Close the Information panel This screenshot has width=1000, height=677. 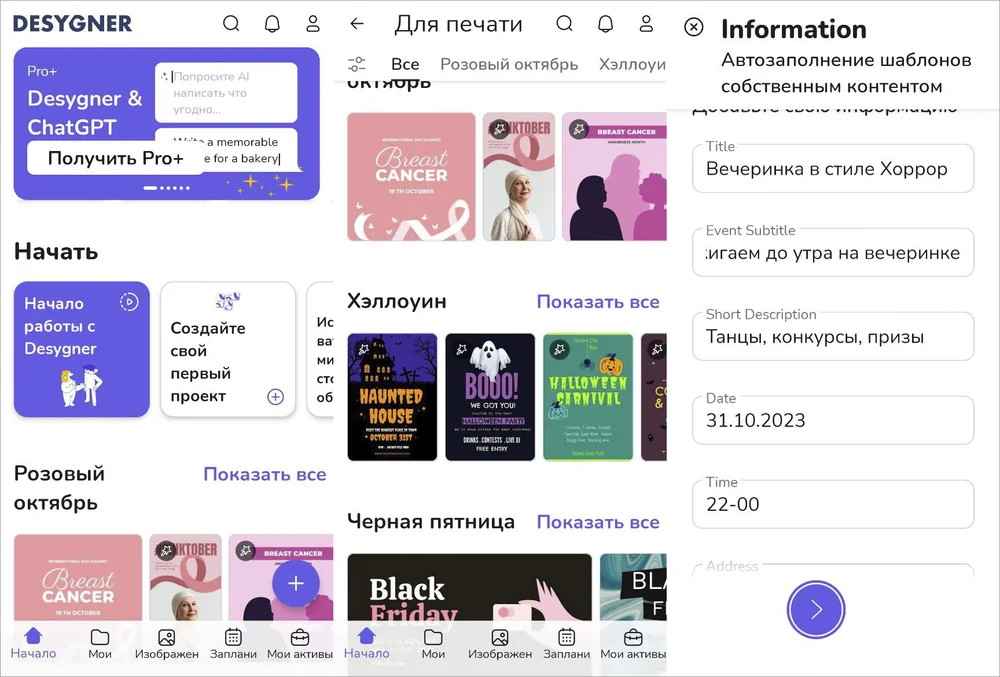click(694, 28)
